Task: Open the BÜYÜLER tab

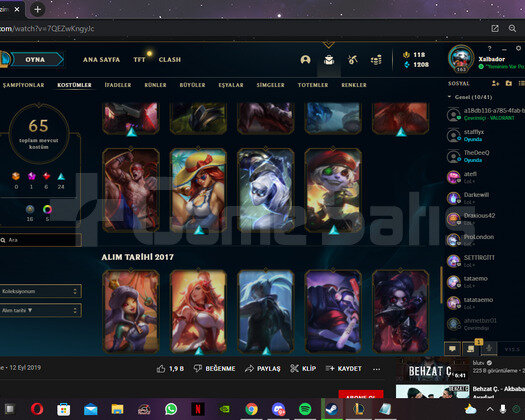Action: click(193, 85)
